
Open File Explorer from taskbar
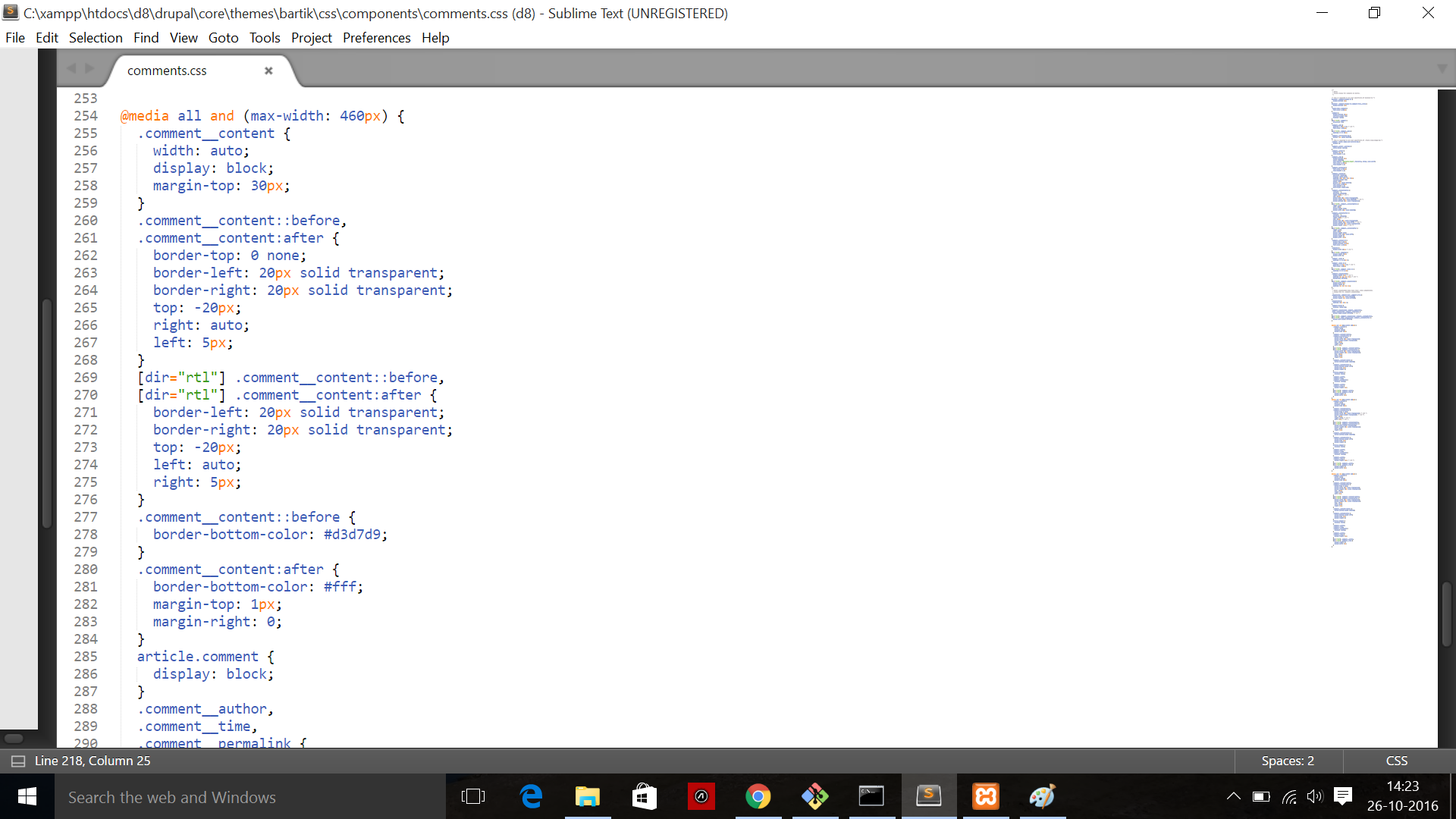[588, 796]
